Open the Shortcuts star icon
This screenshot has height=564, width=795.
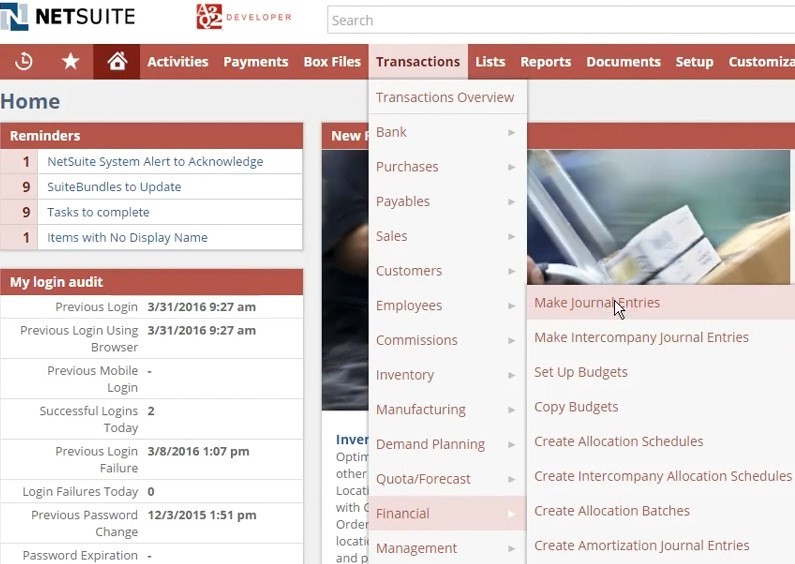(70, 61)
